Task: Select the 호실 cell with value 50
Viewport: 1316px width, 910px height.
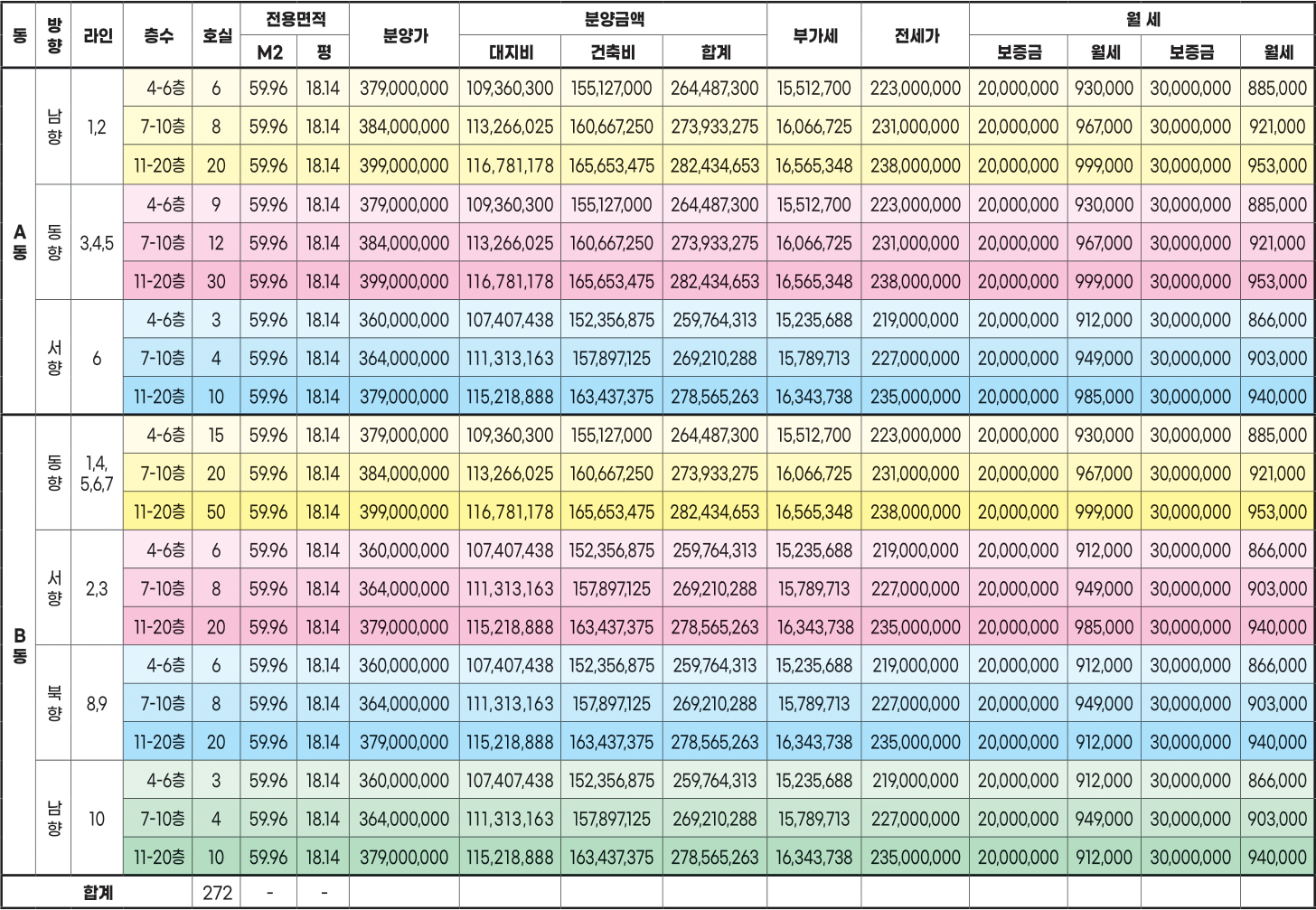Action: point(216,511)
